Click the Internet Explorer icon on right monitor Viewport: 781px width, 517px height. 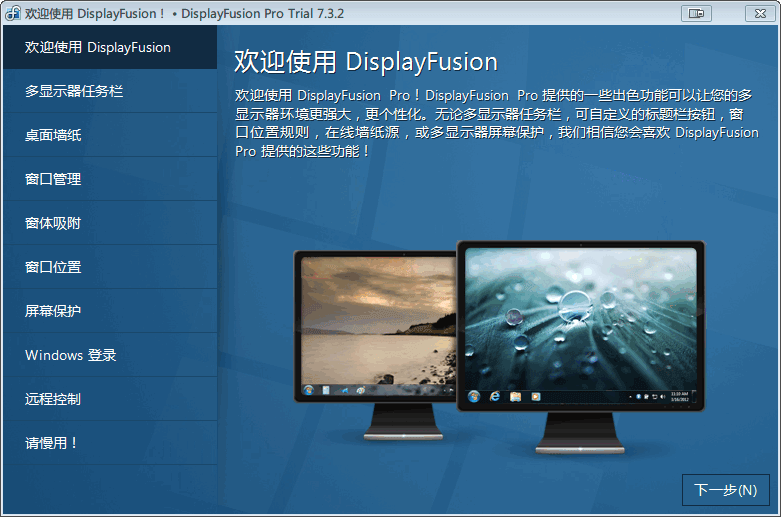[495, 396]
